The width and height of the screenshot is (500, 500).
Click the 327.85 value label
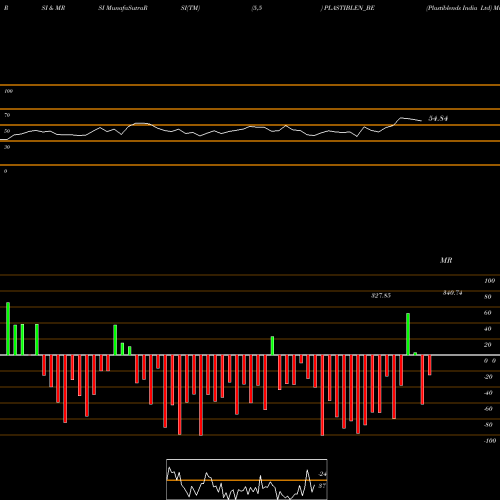point(381,296)
